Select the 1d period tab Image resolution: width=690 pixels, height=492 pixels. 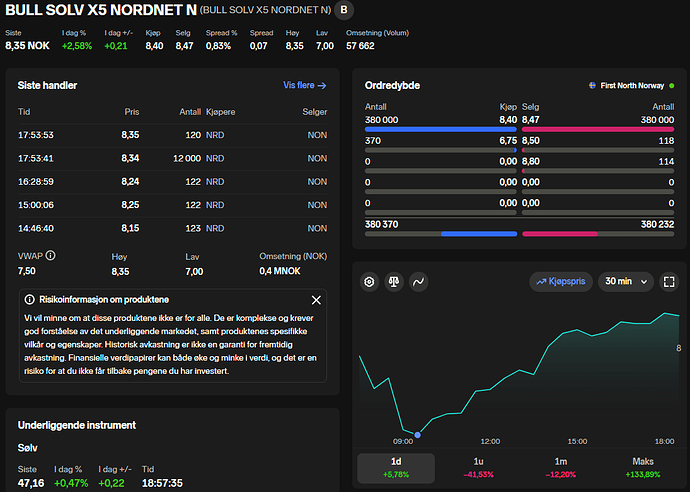point(395,467)
